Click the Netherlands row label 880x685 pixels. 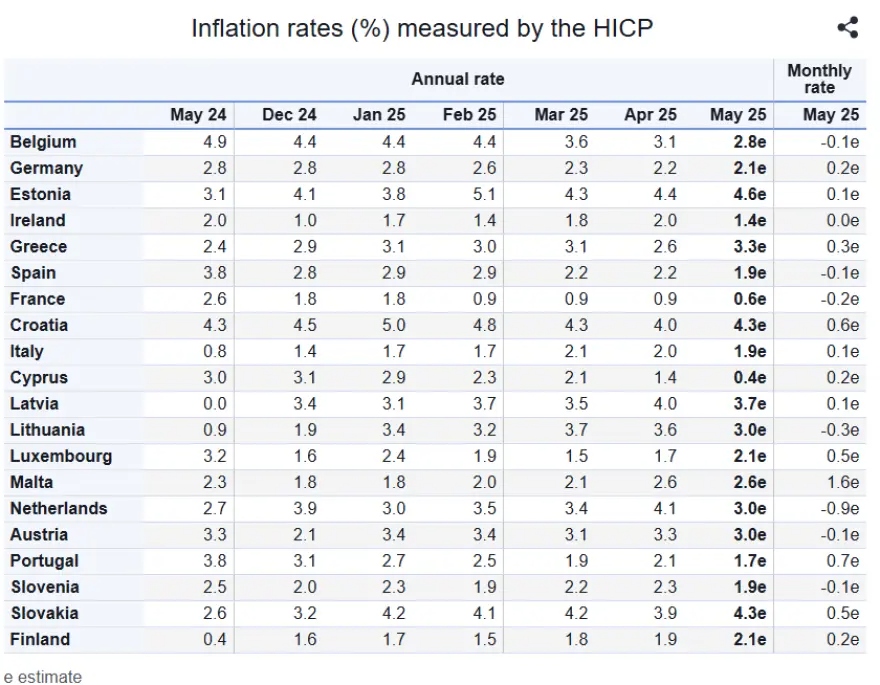pyautogui.click(x=59, y=509)
